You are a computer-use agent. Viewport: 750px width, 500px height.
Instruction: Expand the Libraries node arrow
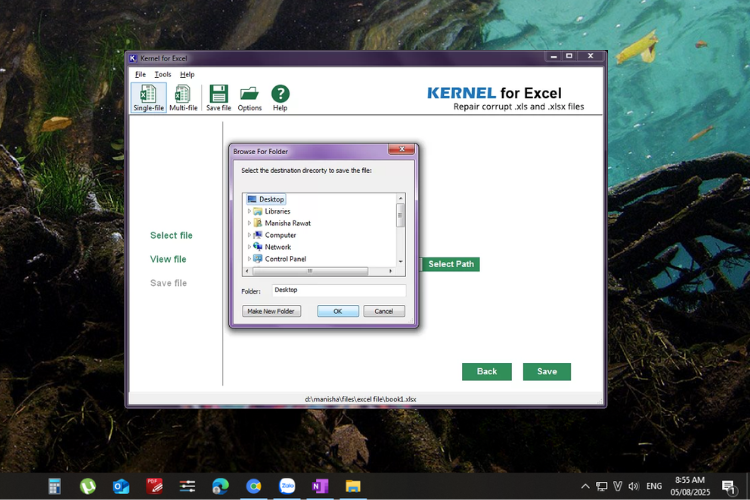pyautogui.click(x=249, y=211)
